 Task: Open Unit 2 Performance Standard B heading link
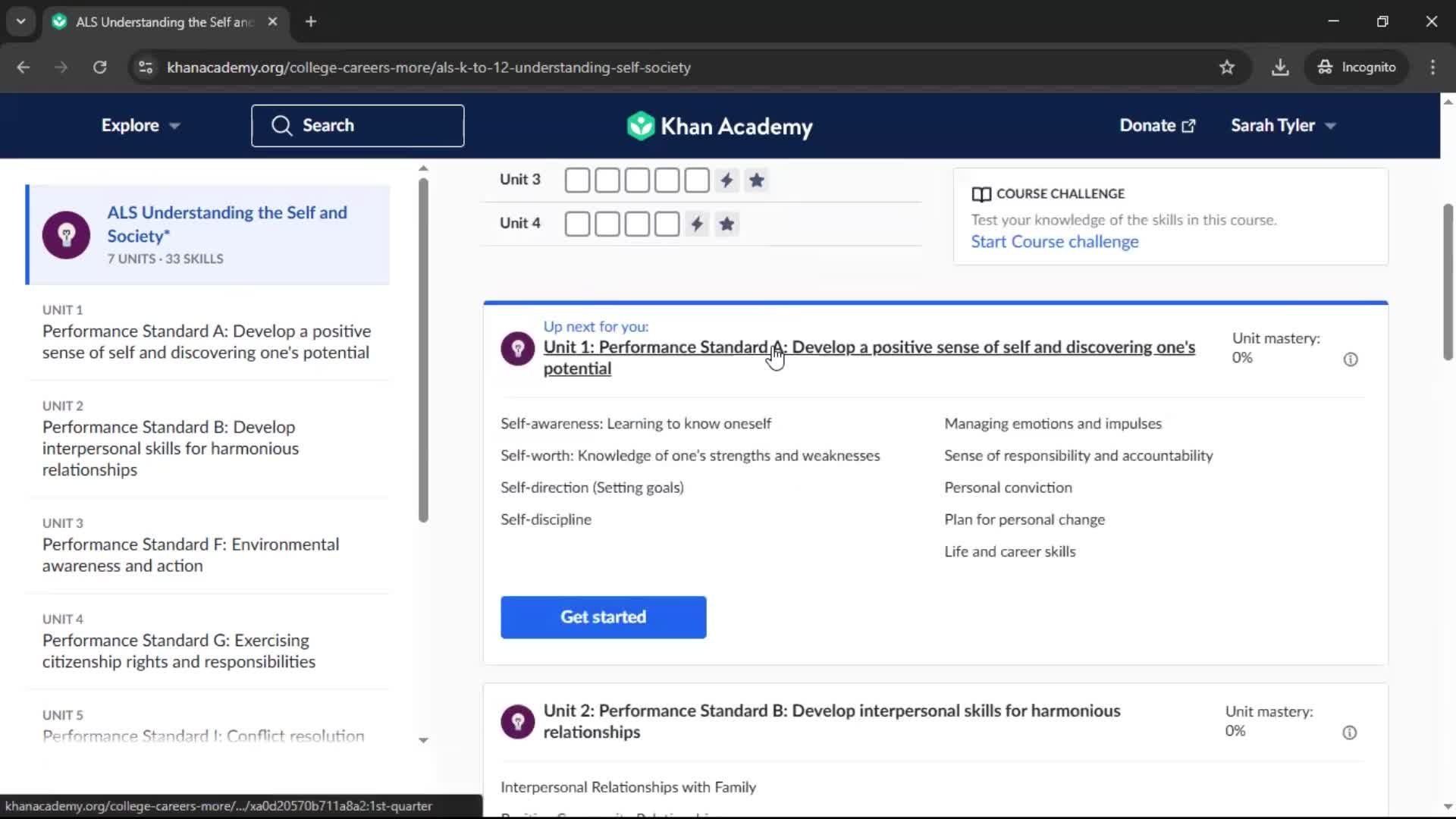[x=832, y=722]
